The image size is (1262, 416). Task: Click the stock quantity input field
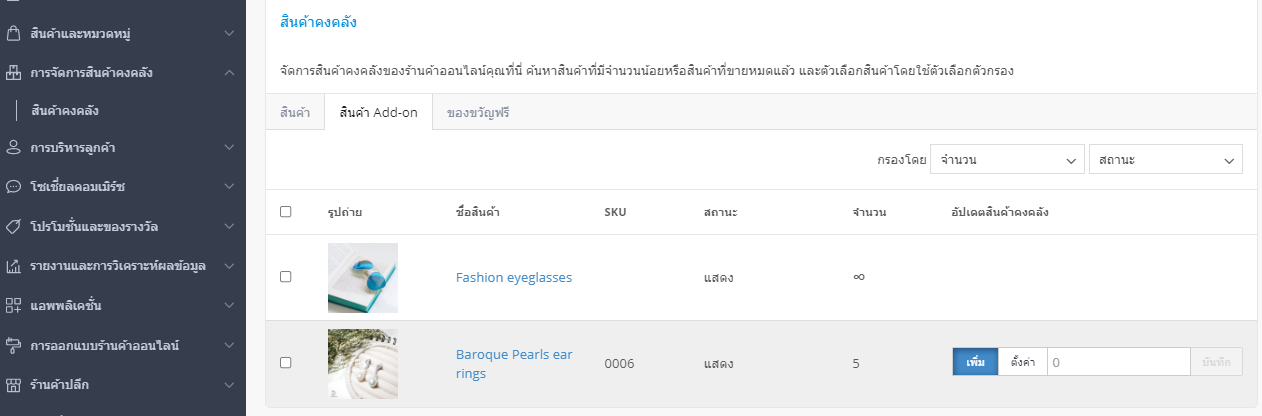coord(1118,362)
